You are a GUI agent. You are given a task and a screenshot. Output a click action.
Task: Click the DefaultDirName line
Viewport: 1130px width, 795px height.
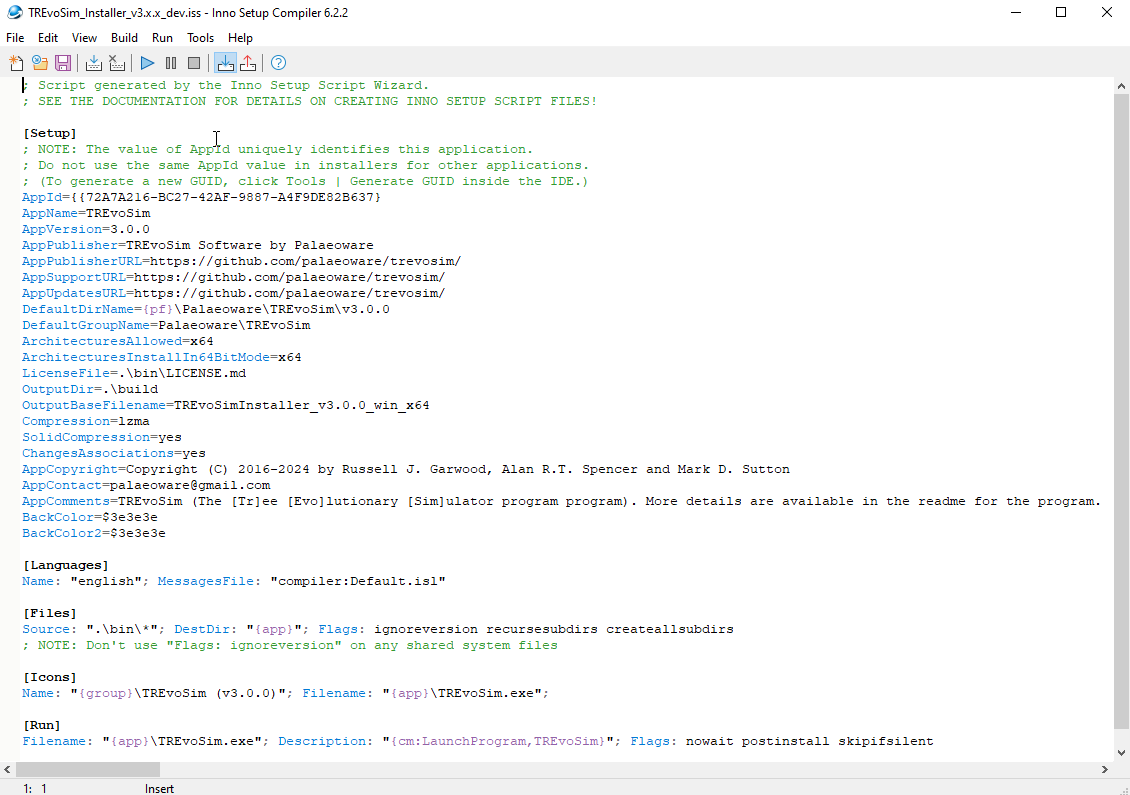[x=205, y=309]
